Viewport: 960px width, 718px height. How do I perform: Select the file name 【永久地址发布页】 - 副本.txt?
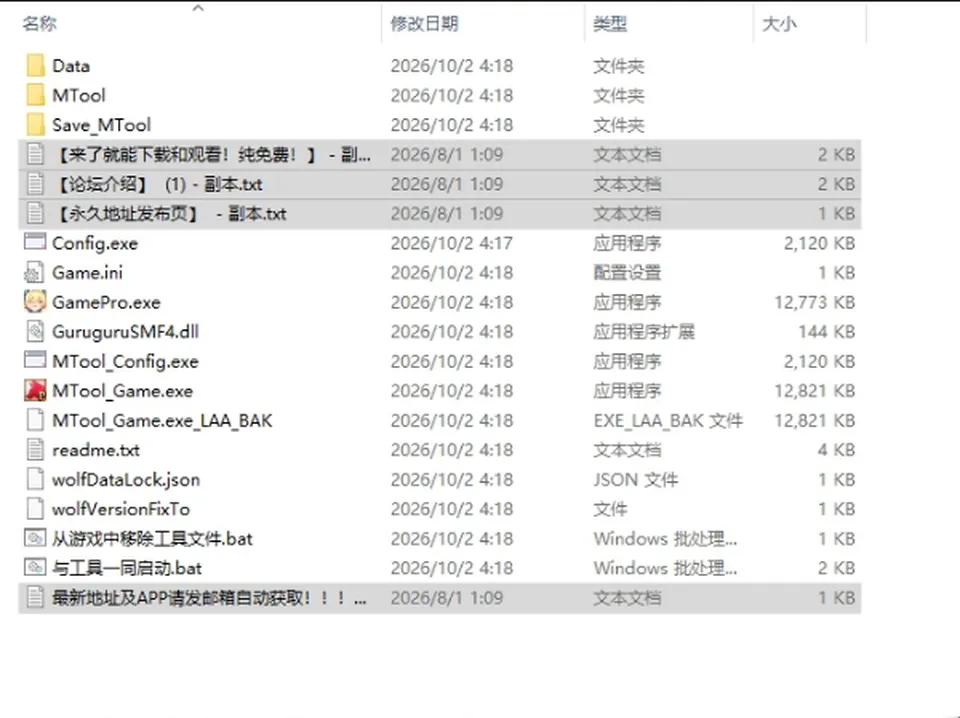pyautogui.click(x=170, y=213)
